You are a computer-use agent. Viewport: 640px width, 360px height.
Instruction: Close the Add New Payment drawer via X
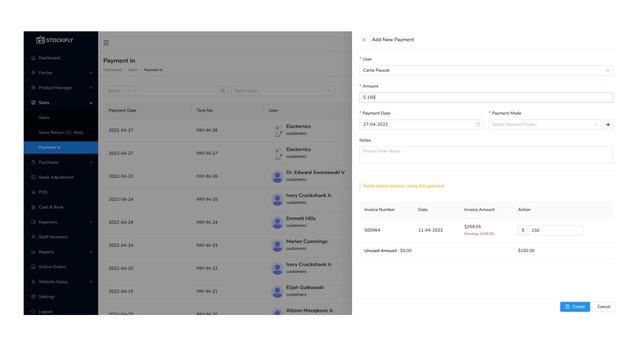364,40
